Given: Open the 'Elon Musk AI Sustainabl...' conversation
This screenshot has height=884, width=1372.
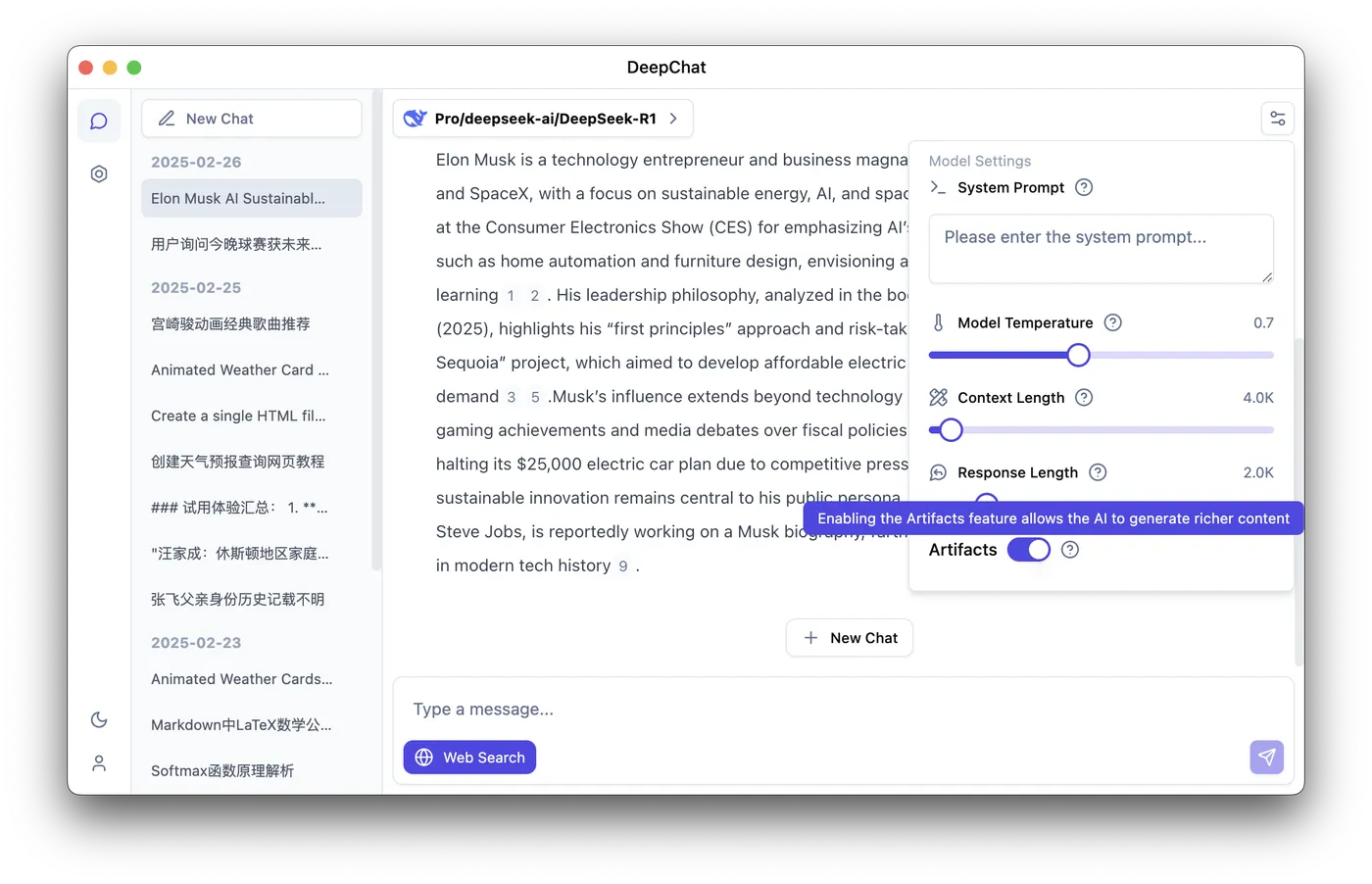Looking at the screenshot, I should tap(252, 198).
